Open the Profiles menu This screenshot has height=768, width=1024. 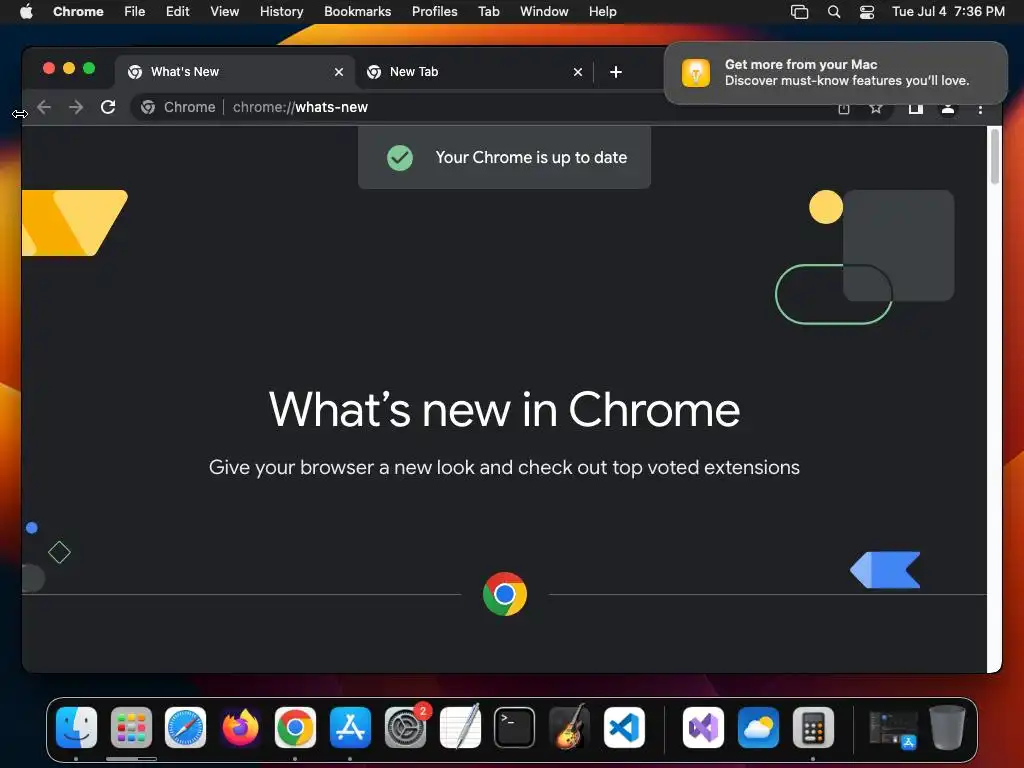click(434, 12)
